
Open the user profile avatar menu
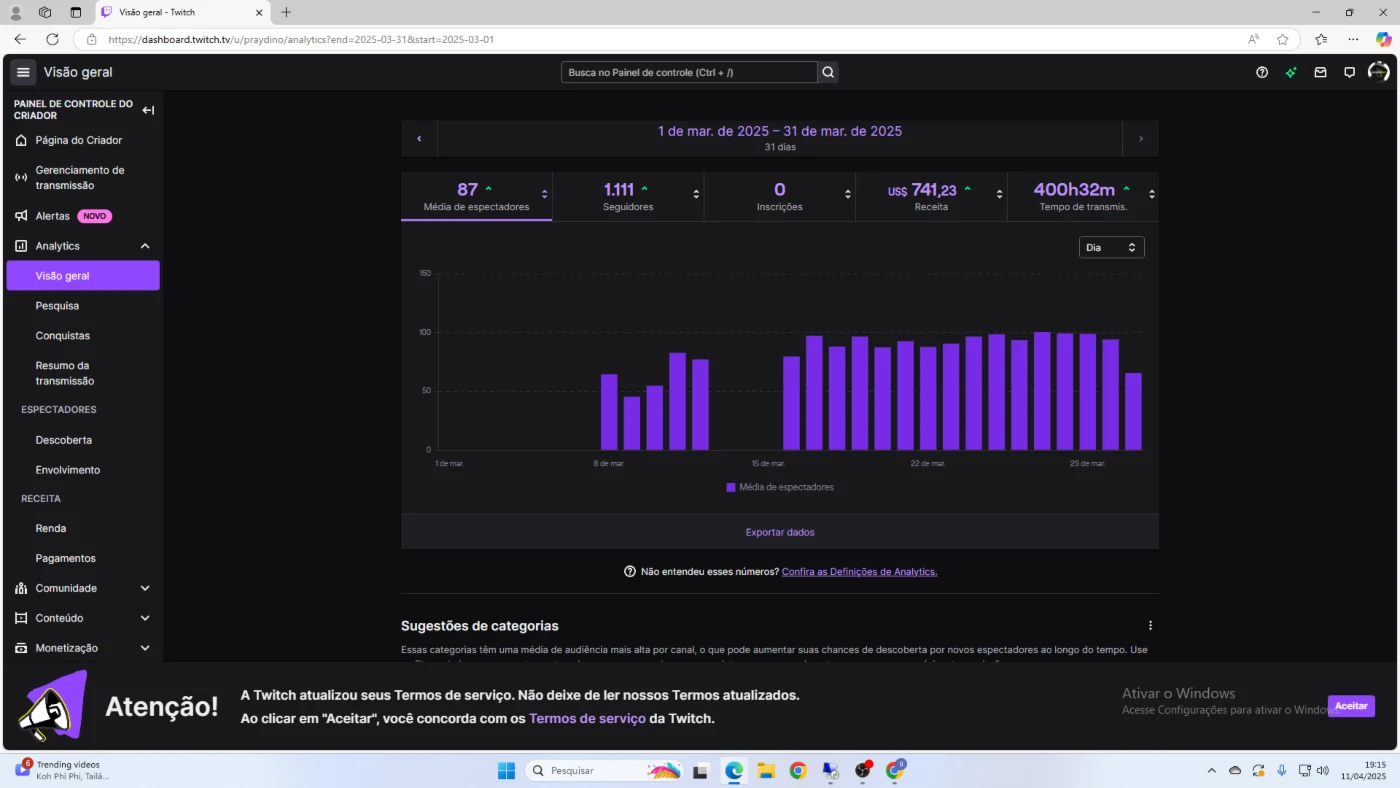pyautogui.click(x=1378, y=72)
